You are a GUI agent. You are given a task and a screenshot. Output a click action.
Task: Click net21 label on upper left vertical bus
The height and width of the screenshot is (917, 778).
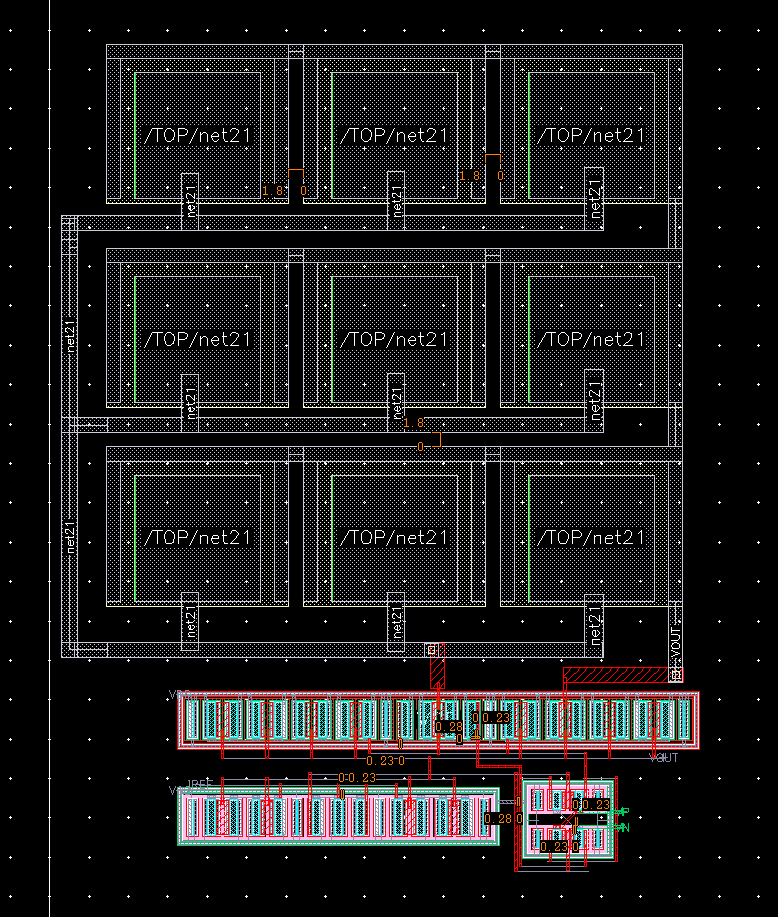(x=70, y=336)
